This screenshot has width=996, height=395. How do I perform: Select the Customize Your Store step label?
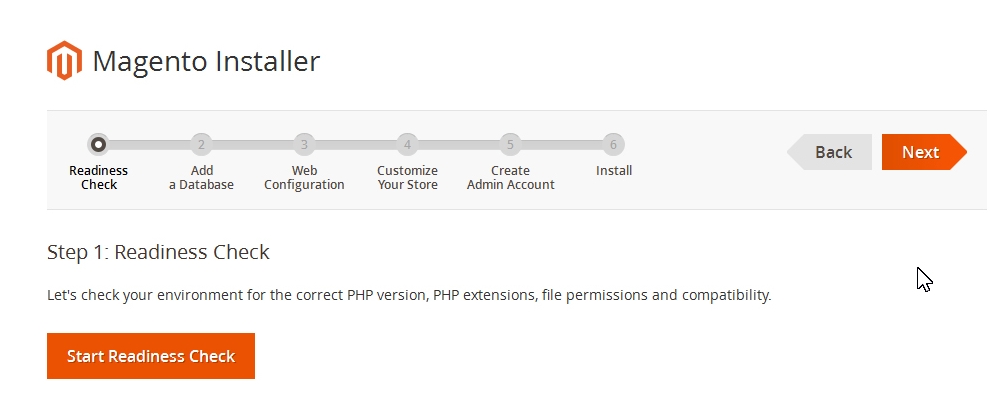407,178
